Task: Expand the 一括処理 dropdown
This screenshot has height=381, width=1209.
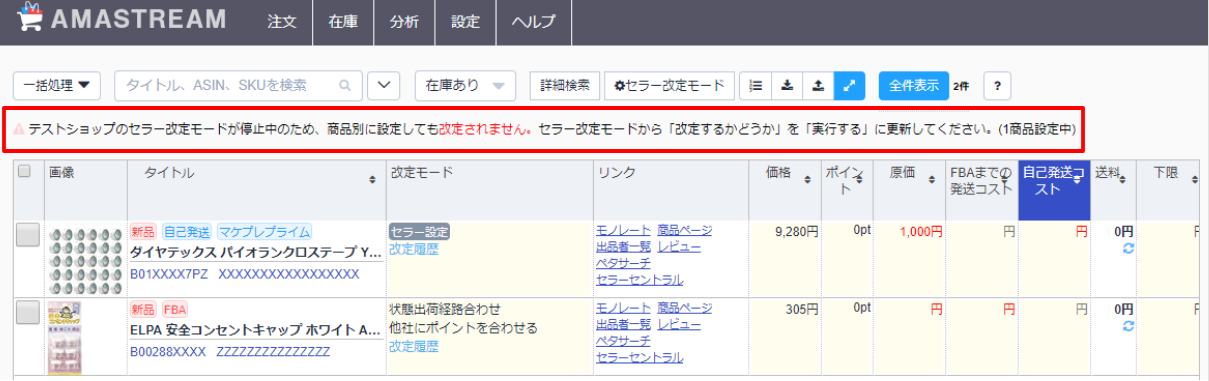Action: pyautogui.click(x=56, y=86)
